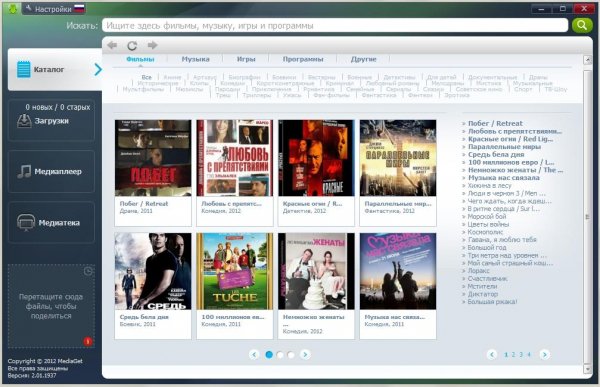Filter by Аниме genre
Image resolution: width=600 pixels, height=387 pixels.
pyautogui.click(x=172, y=77)
